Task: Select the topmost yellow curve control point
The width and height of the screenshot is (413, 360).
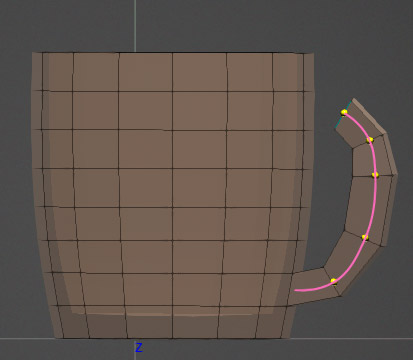Action: (344, 112)
